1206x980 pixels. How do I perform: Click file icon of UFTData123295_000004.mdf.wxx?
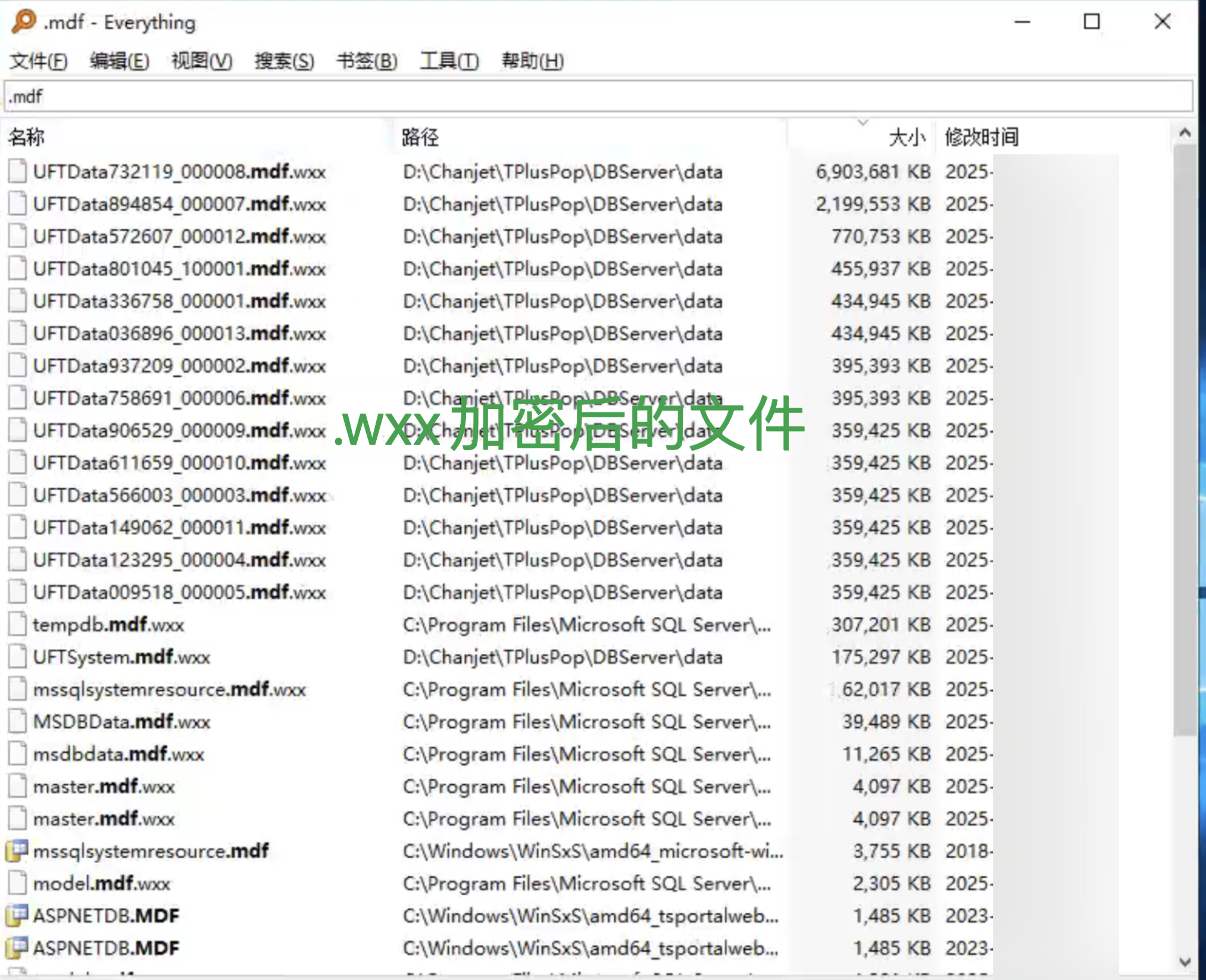pyautogui.click(x=18, y=560)
